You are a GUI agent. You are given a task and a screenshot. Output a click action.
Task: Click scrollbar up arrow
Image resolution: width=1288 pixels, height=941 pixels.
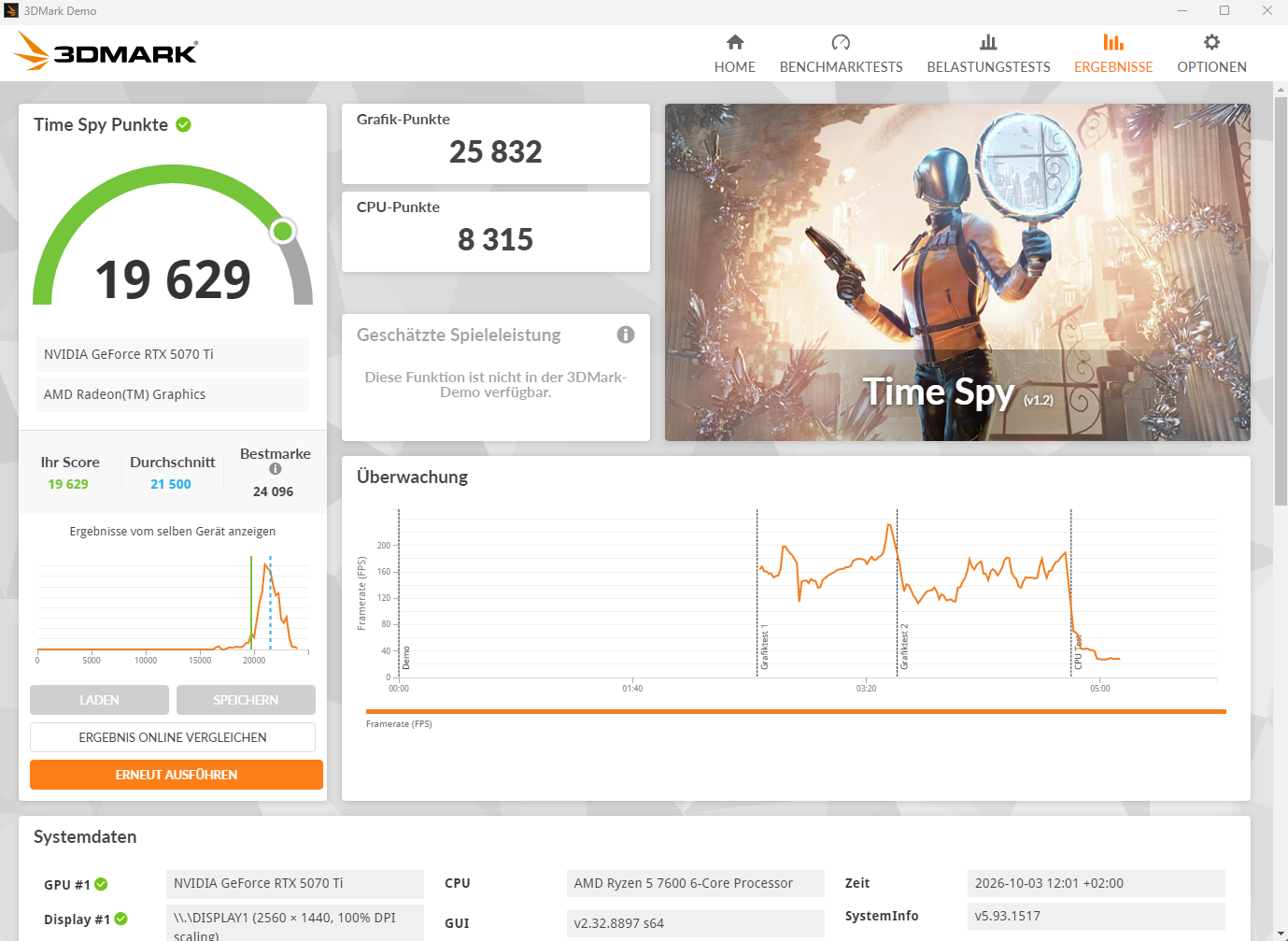(x=1281, y=88)
